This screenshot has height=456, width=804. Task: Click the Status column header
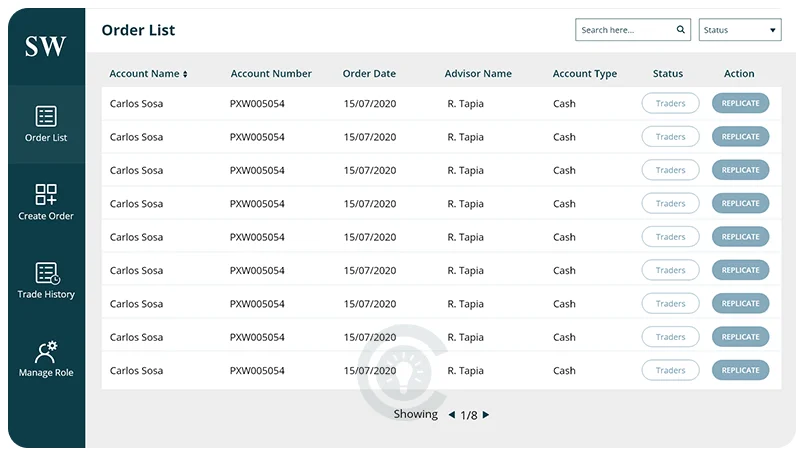[x=668, y=74]
